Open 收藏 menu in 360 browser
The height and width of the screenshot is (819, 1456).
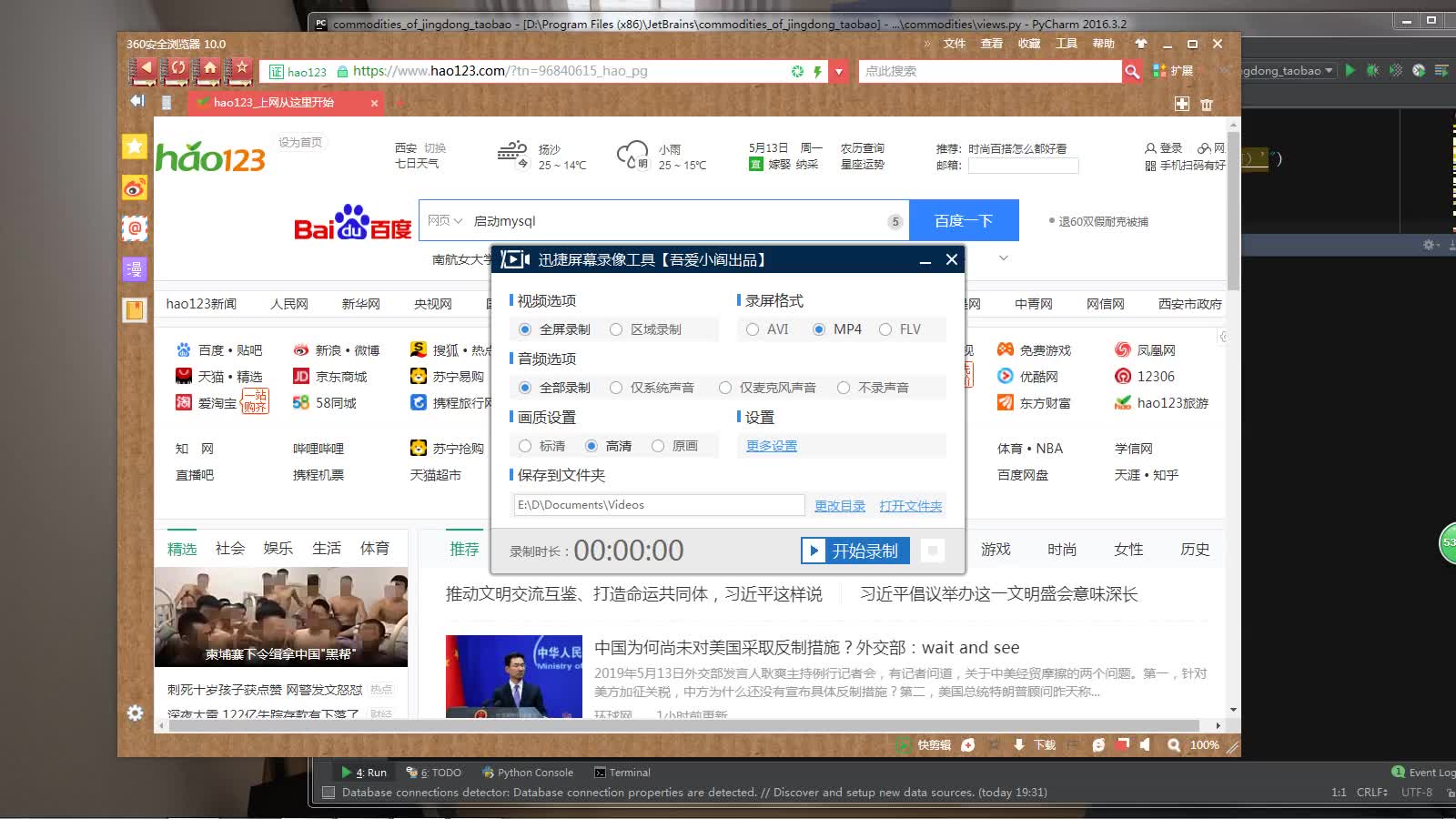point(1029,44)
